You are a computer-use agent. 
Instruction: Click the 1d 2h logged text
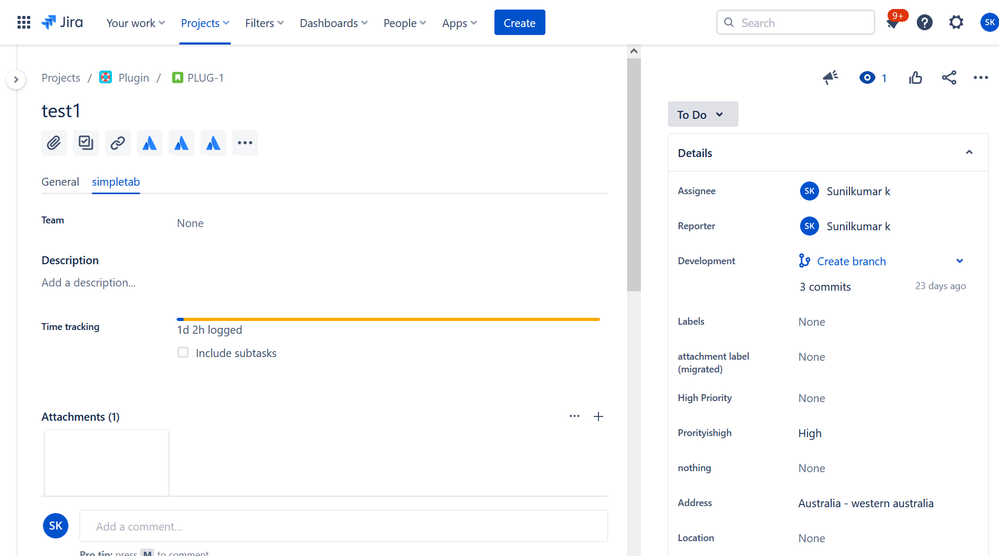210,330
